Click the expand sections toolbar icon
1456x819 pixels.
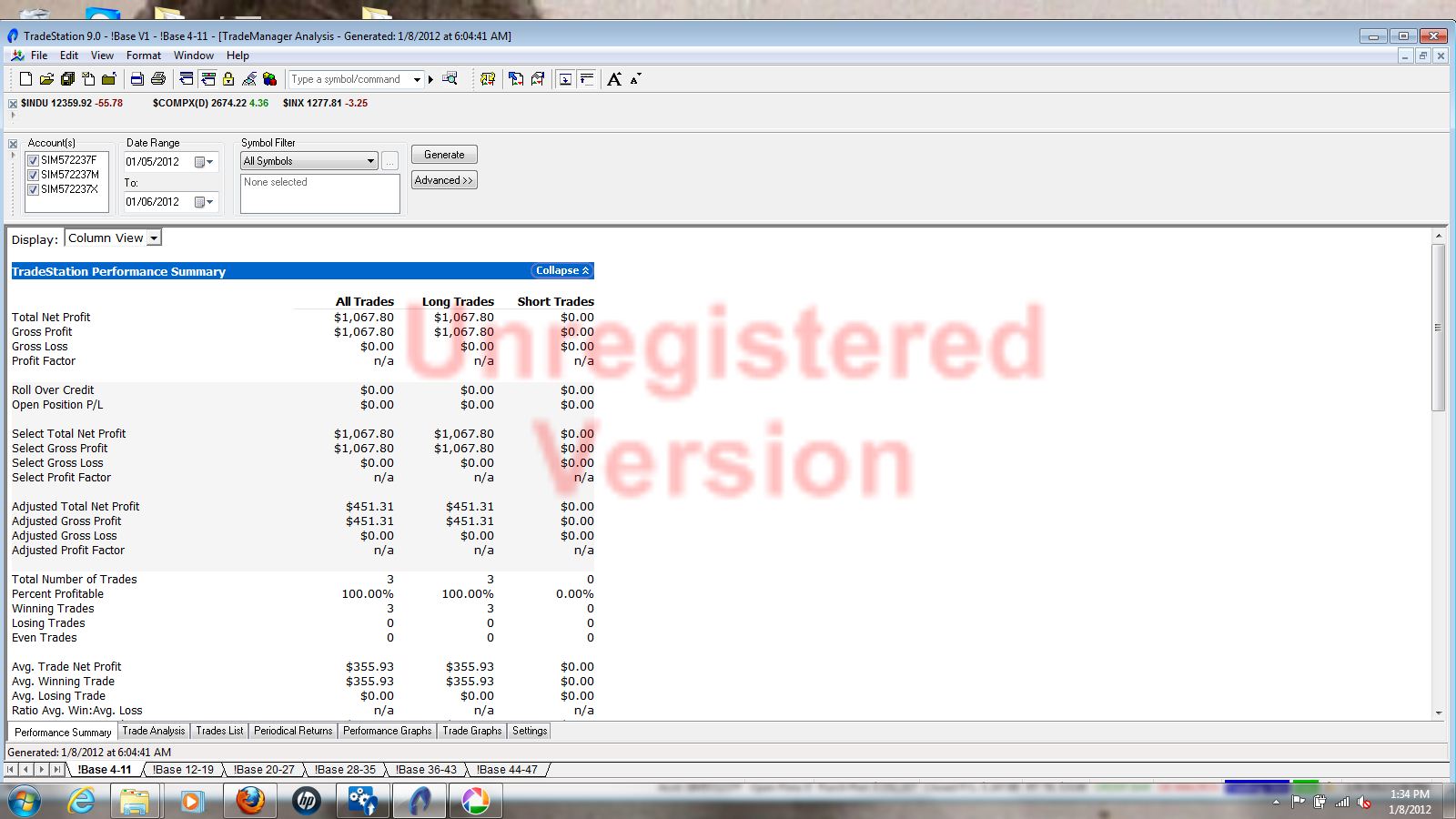pyautogui.click(x=565, y=79)
